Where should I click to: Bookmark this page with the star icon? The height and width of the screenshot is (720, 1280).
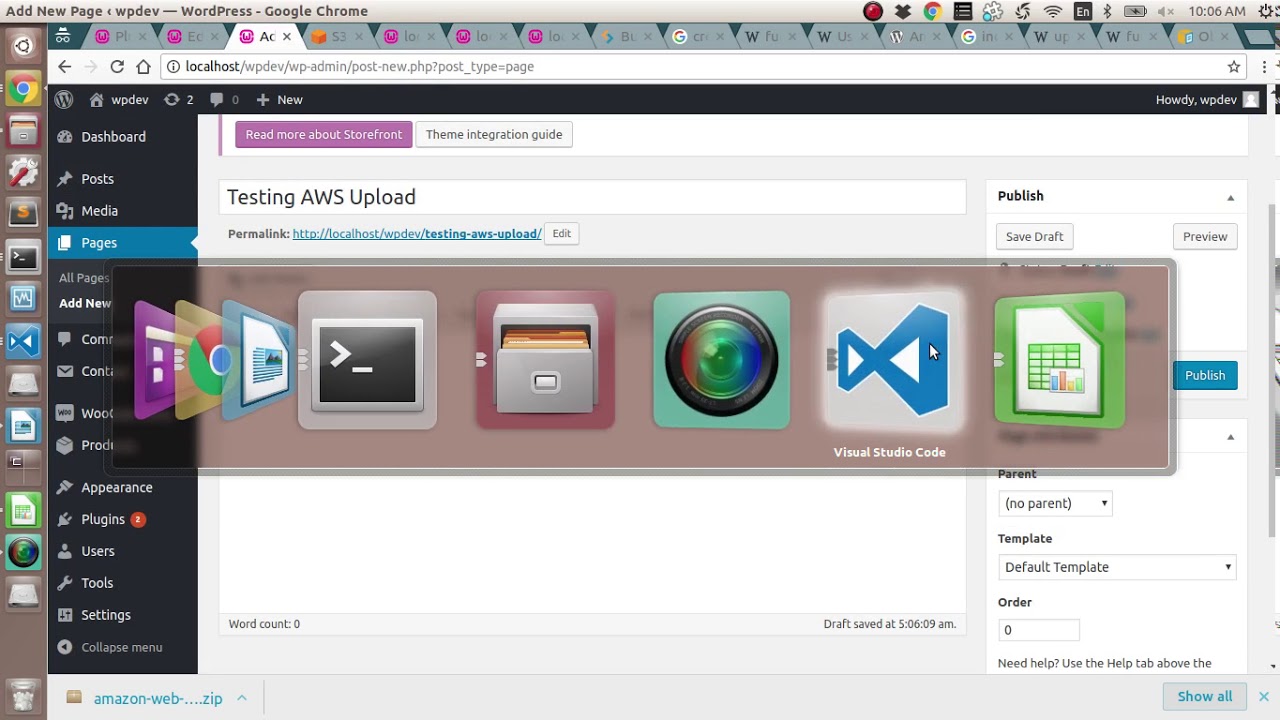1234,66
